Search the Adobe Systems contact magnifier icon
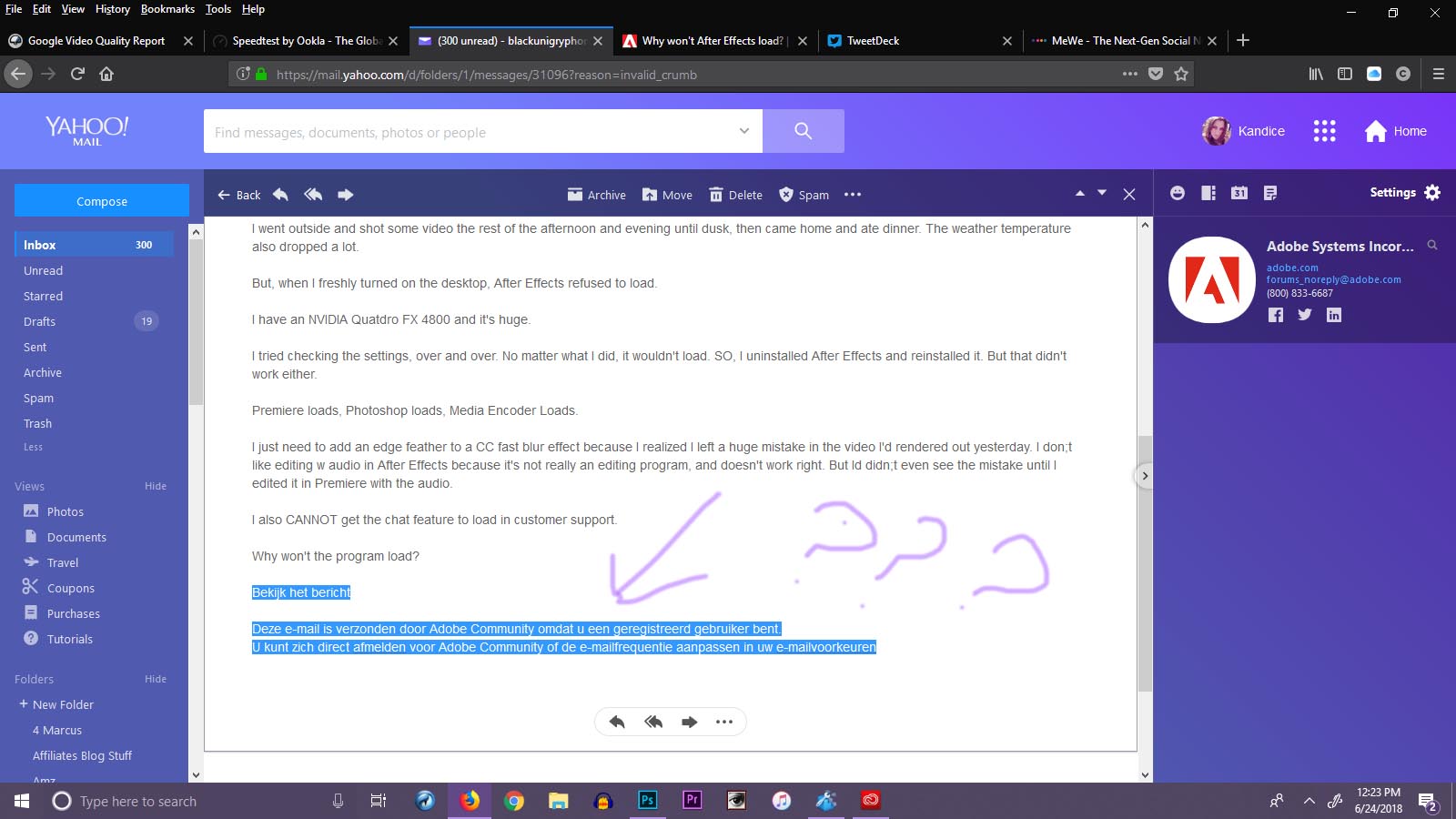Image resolution: width=1456 pixels, height=819 pixels. (1432, 246)
